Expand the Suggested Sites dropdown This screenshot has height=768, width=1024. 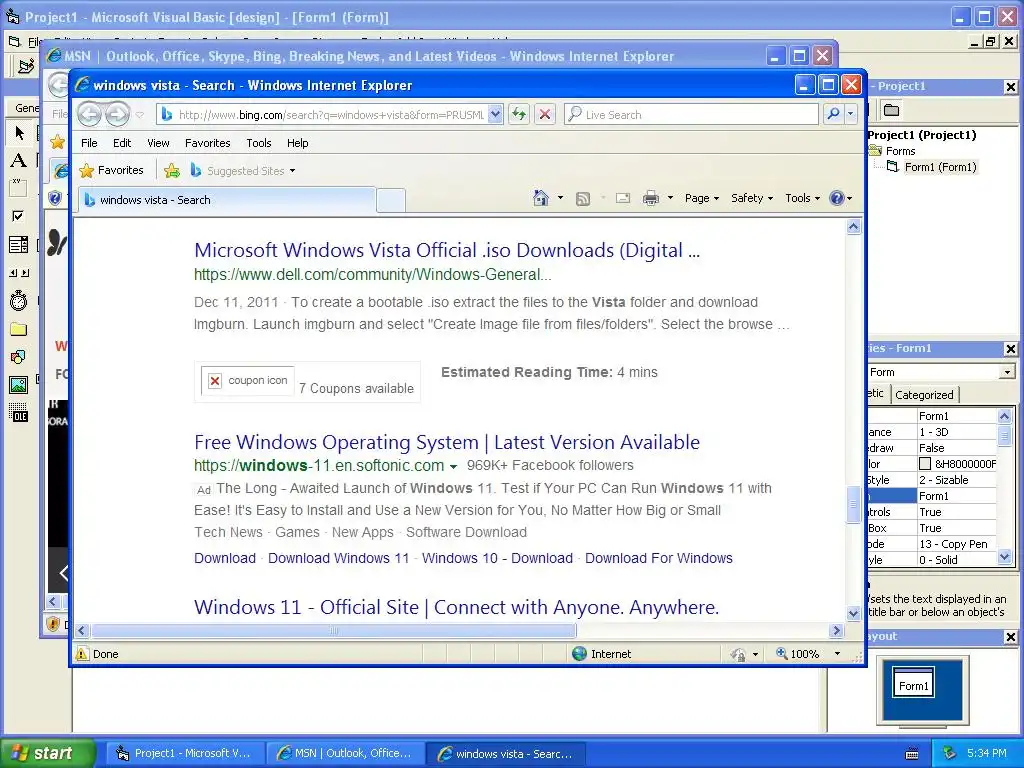[x=293, y=171]
